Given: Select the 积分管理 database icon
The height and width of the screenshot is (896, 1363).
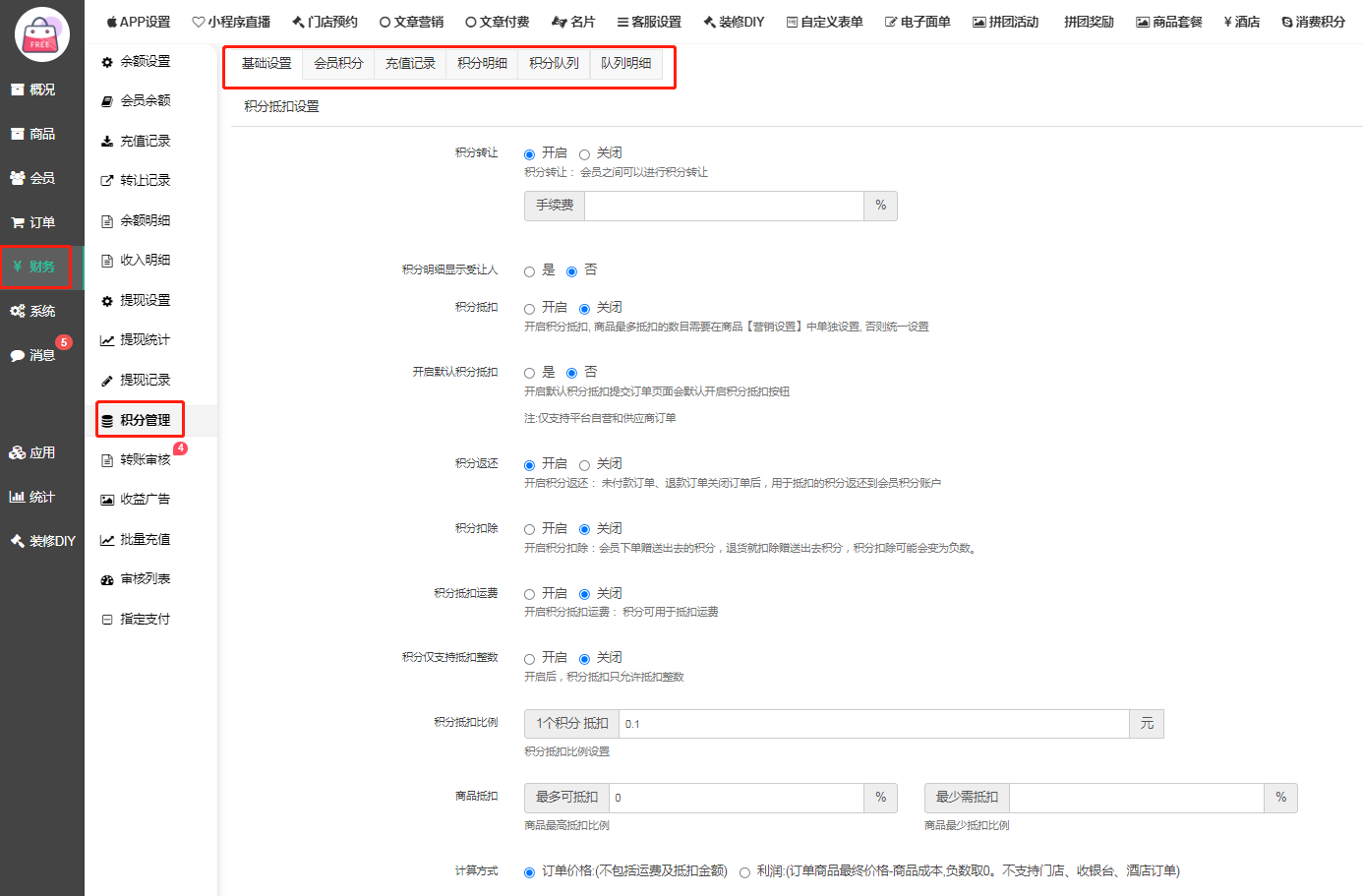Looking at the screenshot, I should [x=107, y=421].
